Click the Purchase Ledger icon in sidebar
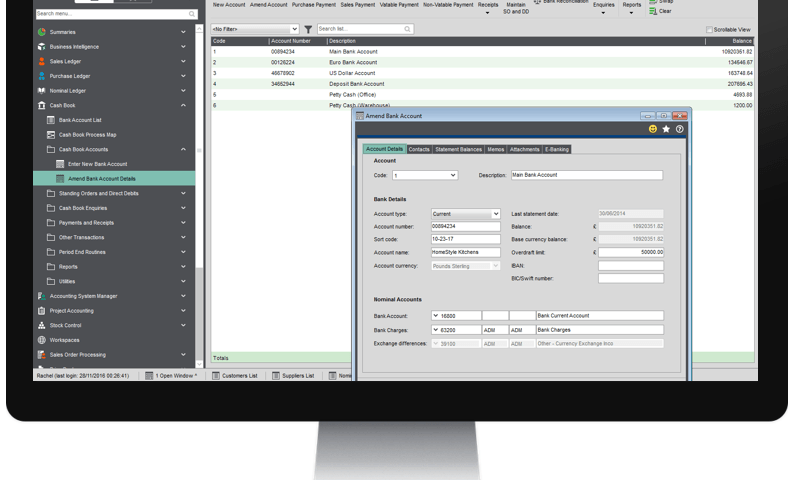 [x=42, y=76]
